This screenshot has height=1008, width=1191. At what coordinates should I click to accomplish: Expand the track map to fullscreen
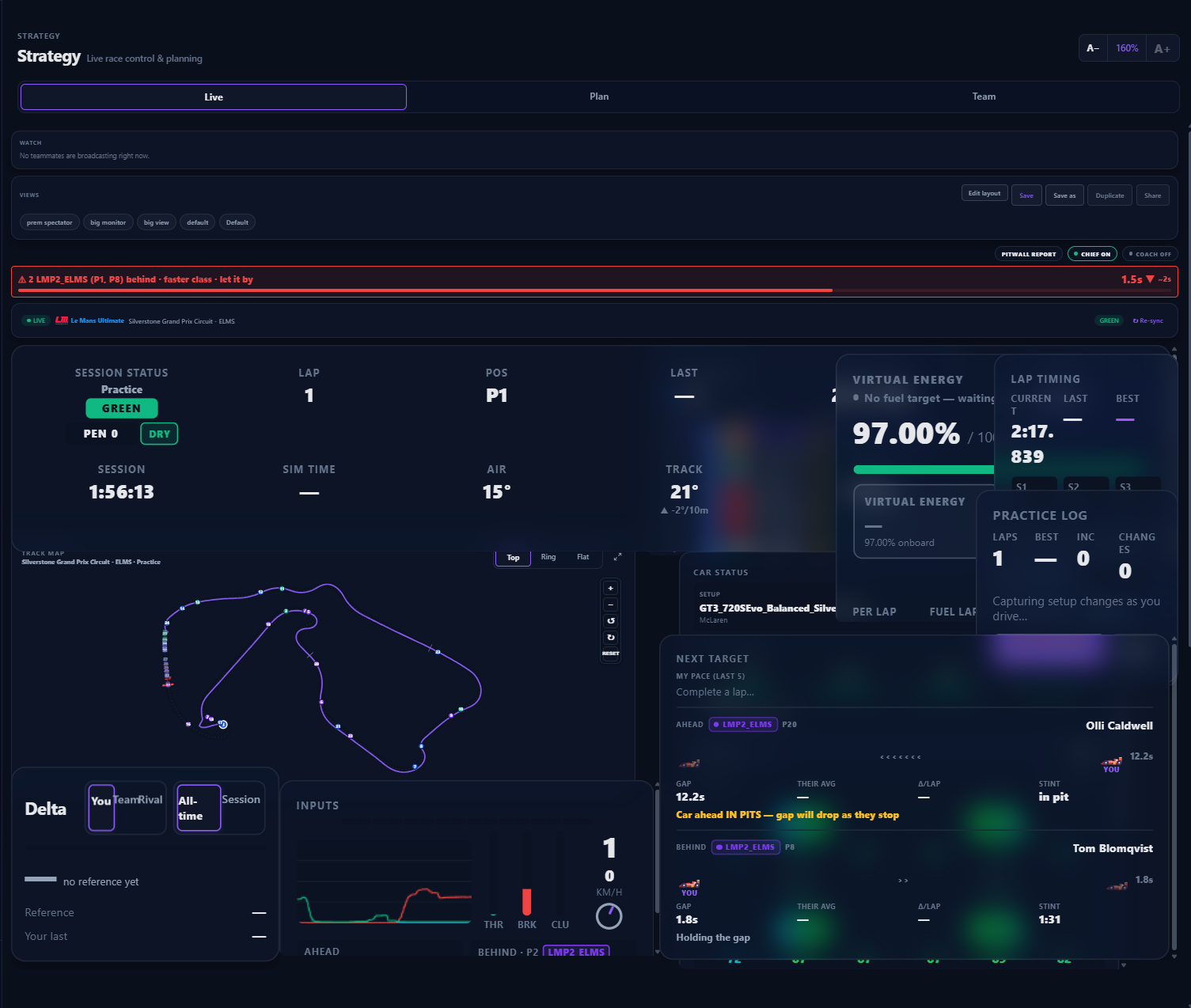pos(617,557)
